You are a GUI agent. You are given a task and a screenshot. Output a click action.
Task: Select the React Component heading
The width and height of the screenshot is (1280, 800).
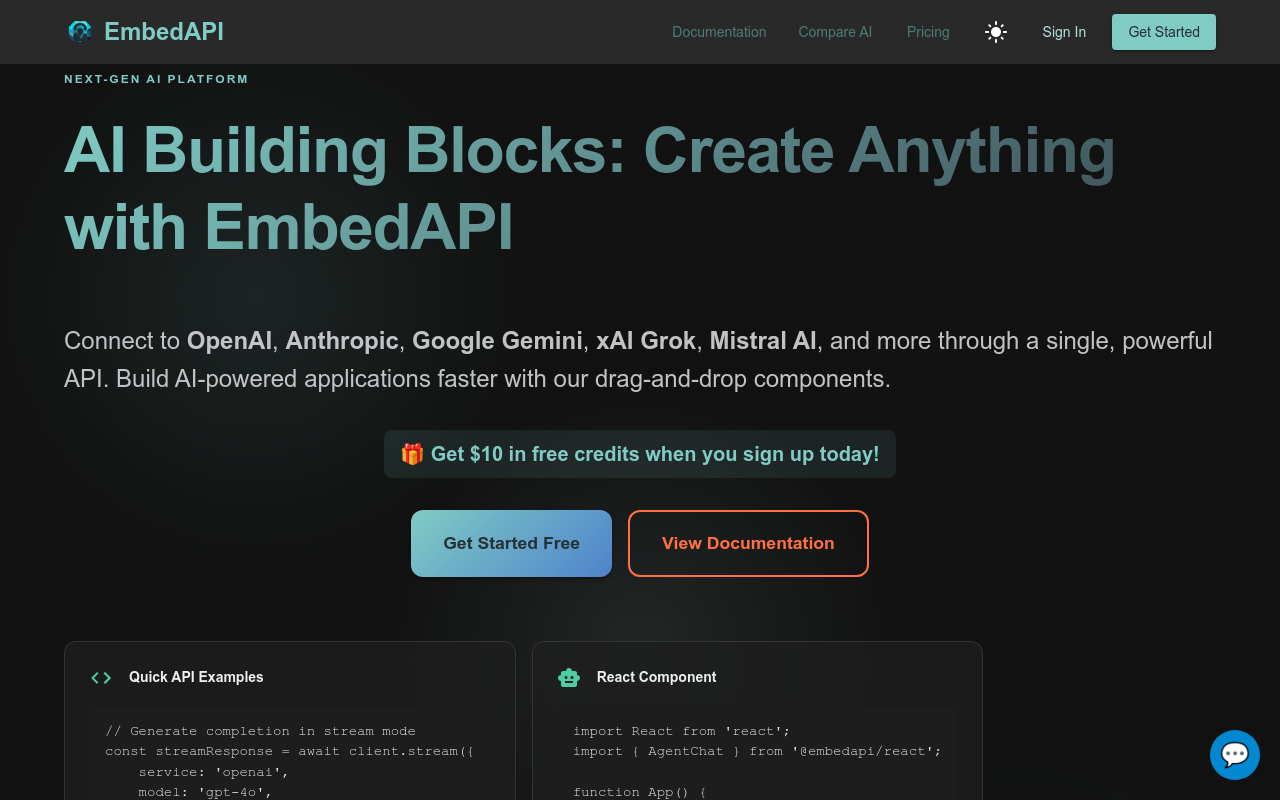[x=656, y=677]
